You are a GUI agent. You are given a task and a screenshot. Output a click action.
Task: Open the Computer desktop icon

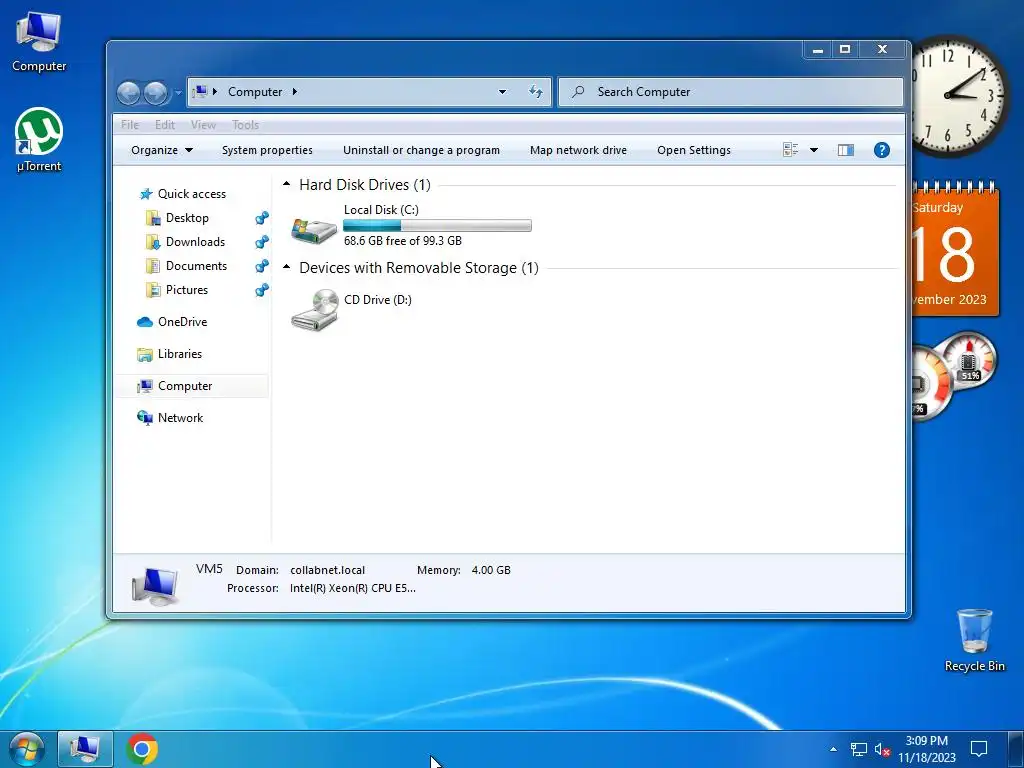tap(39, 42)
